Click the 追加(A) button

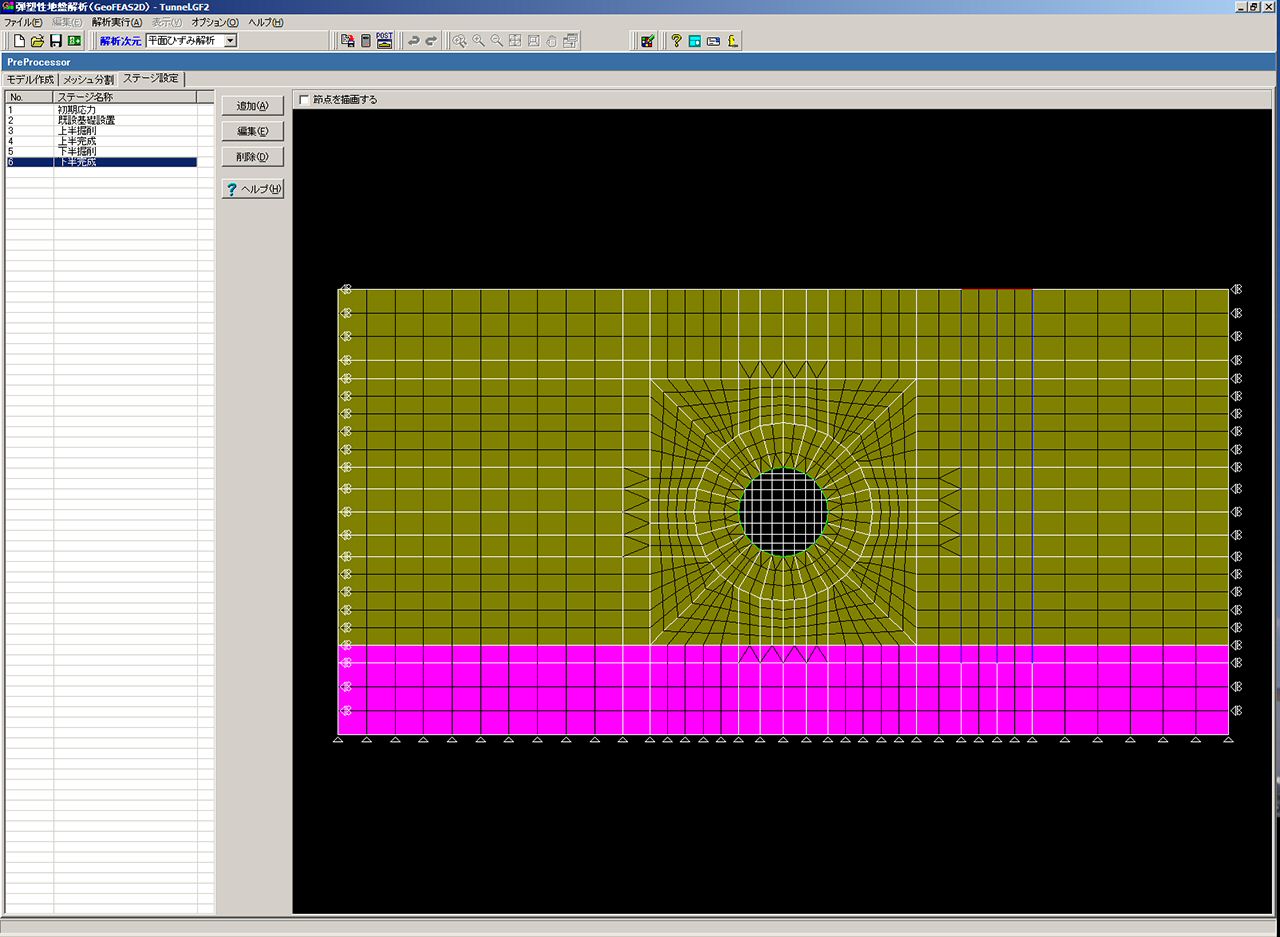pyautogui.click(x=252, y=106)
